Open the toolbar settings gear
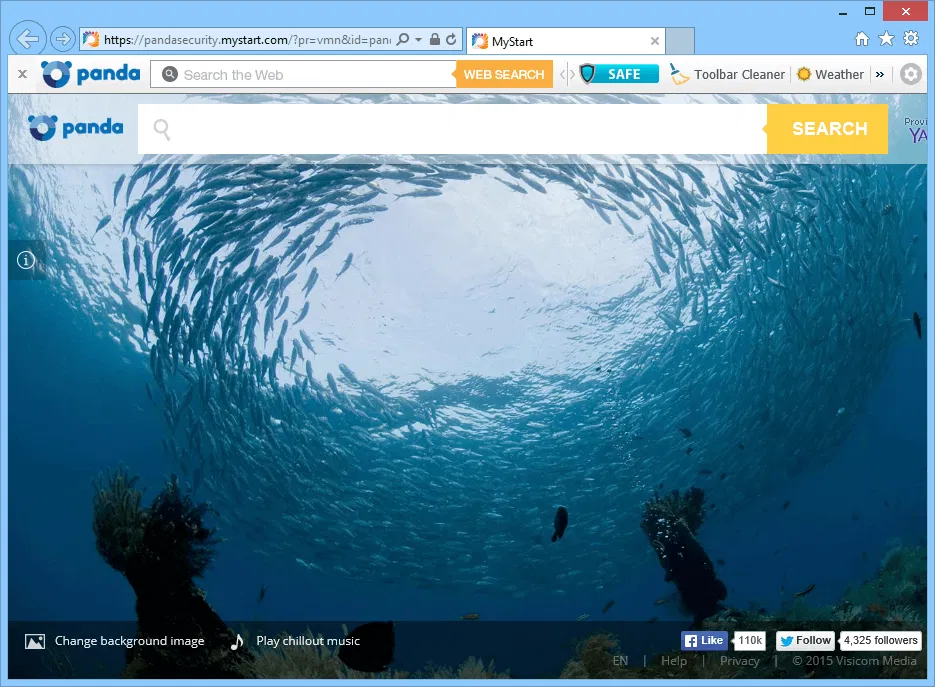This screenshot has height=687, width=935. (x=910, y=74)
